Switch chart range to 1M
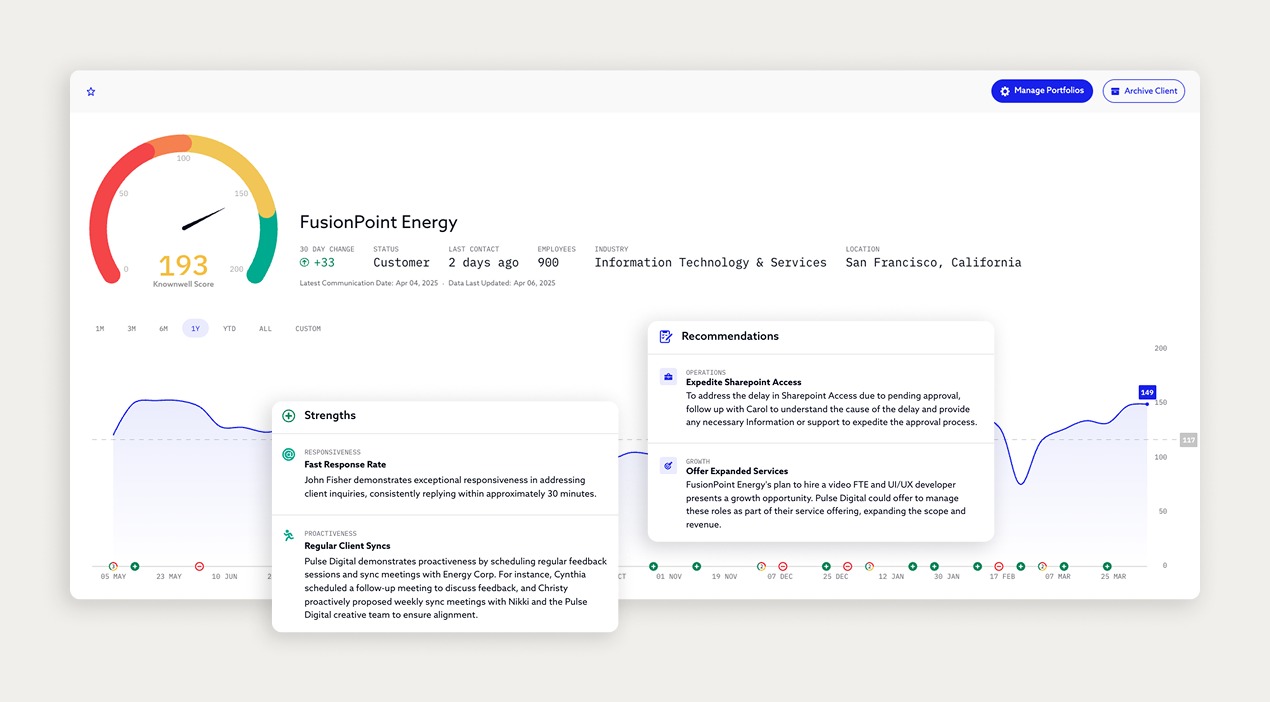The image size is (1270, 702). (x=100, y=329)
